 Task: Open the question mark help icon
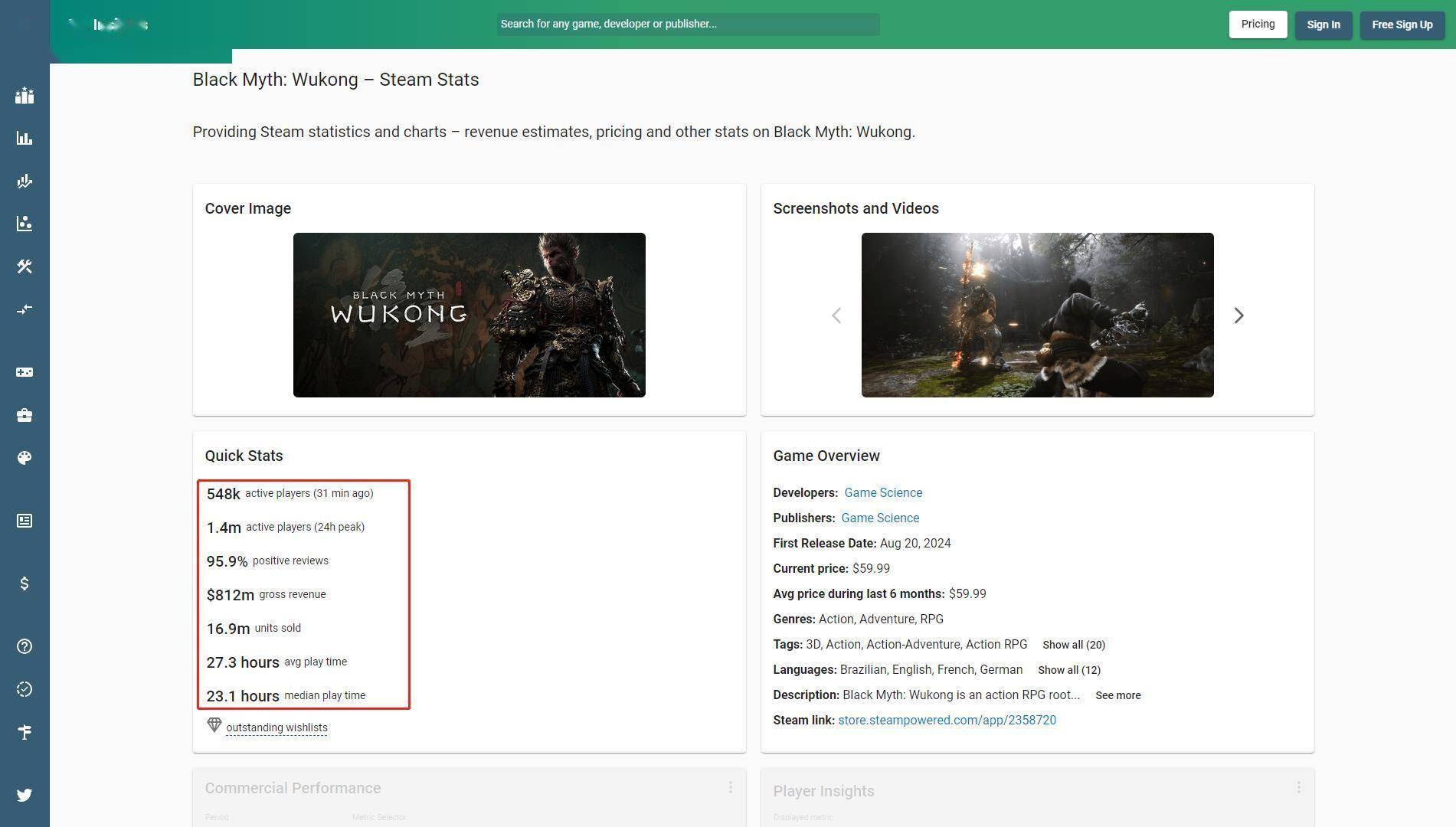click(25, 646)
